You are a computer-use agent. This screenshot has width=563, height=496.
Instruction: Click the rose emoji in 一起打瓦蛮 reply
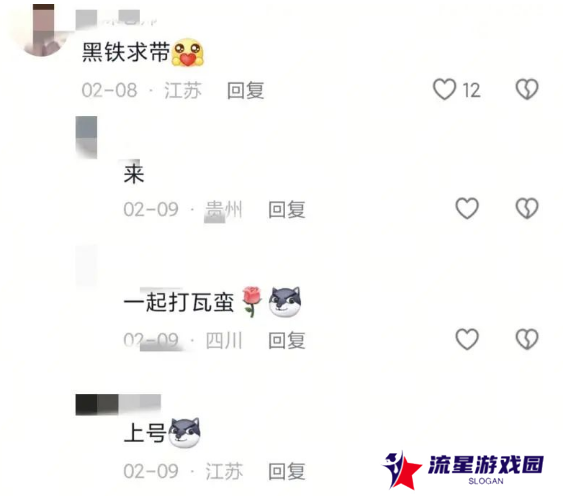pyautogui.click(x=251, y=301)
